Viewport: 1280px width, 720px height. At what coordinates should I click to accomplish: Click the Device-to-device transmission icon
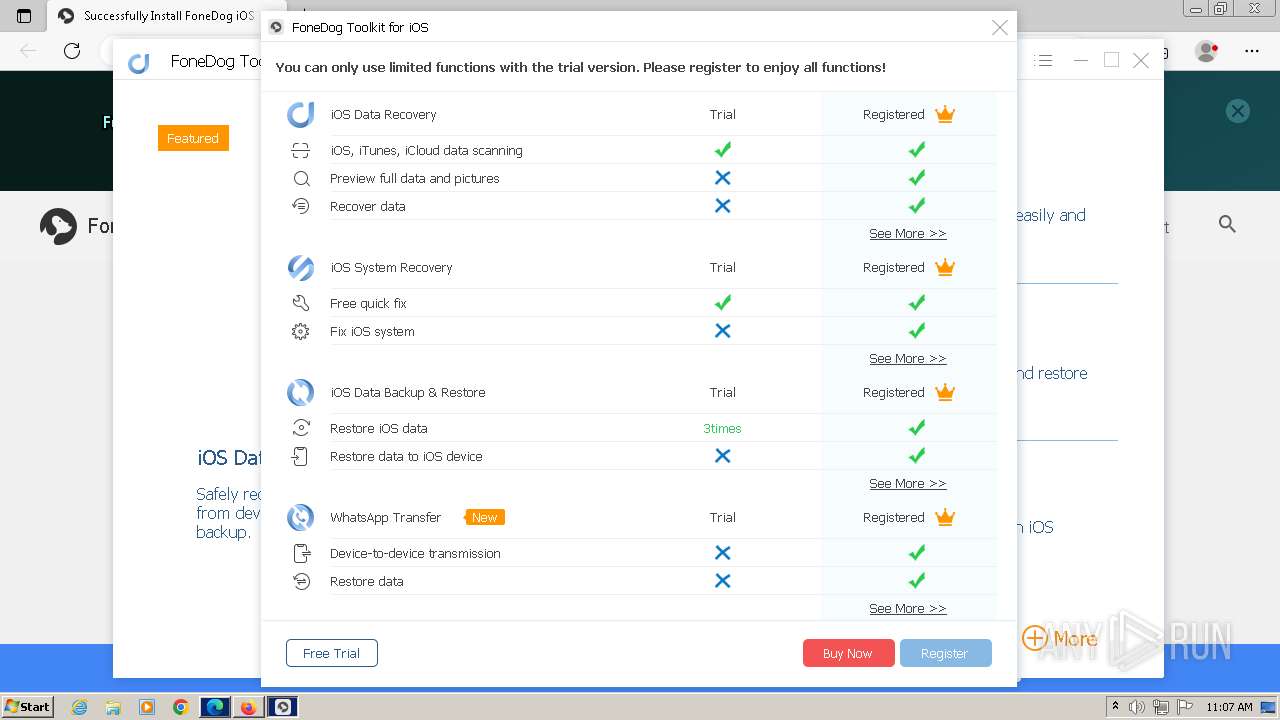click(x=300, y=554)
